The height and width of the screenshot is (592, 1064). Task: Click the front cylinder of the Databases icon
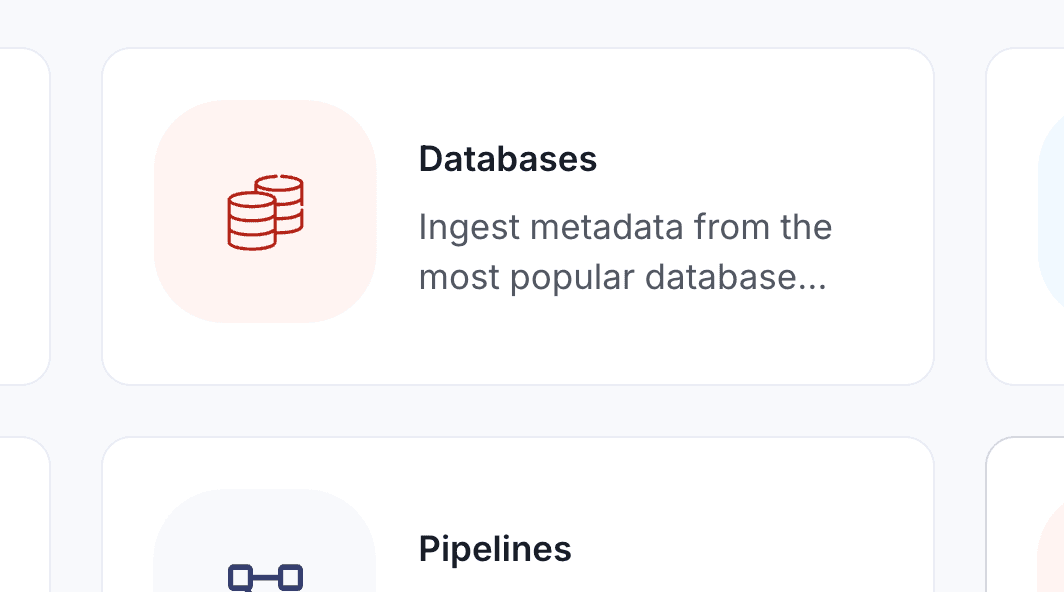pos(251,222)
